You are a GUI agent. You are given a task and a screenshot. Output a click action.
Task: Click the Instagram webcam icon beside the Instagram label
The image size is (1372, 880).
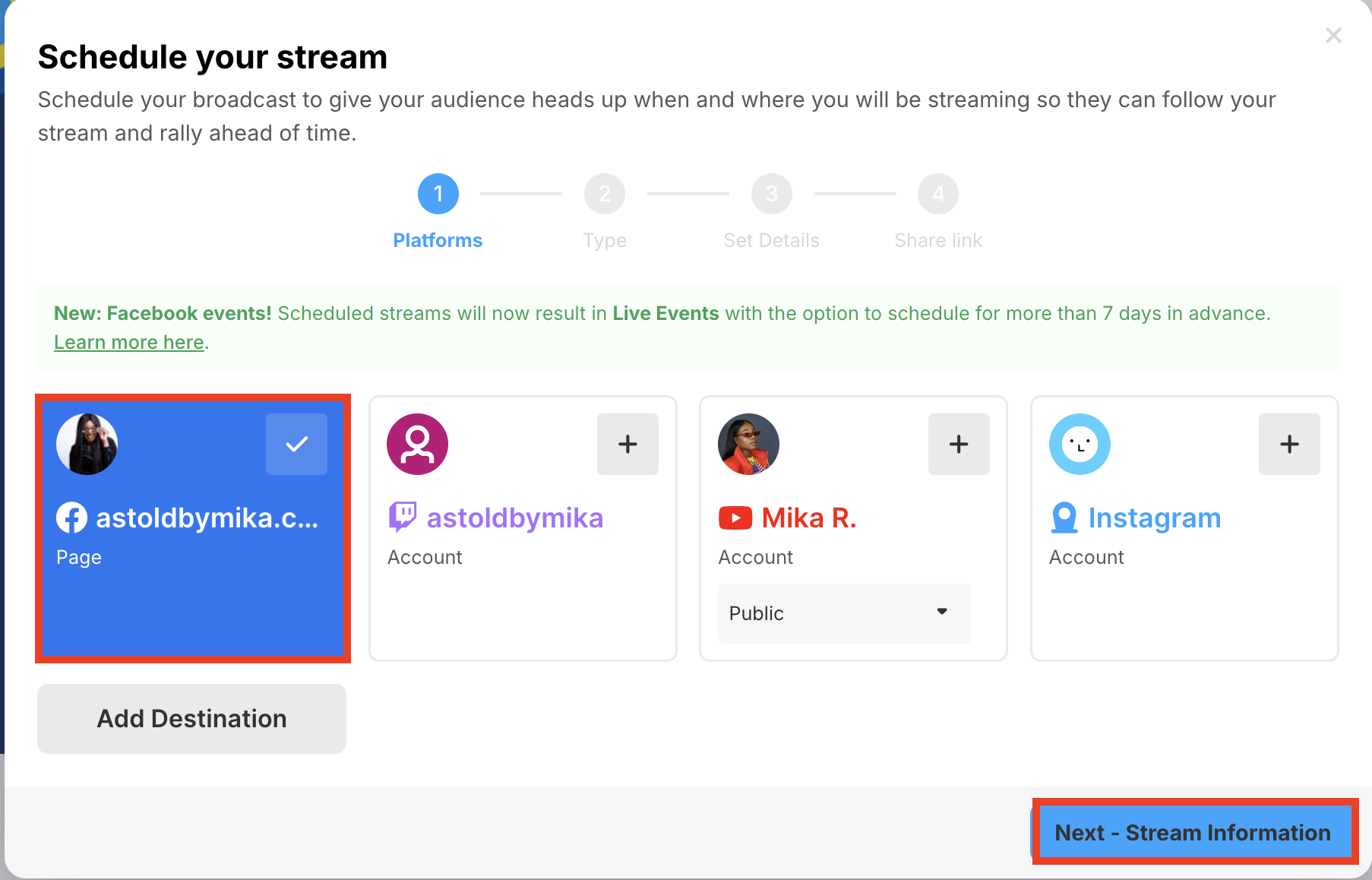pyautogui.click(x=1064, y=518)
